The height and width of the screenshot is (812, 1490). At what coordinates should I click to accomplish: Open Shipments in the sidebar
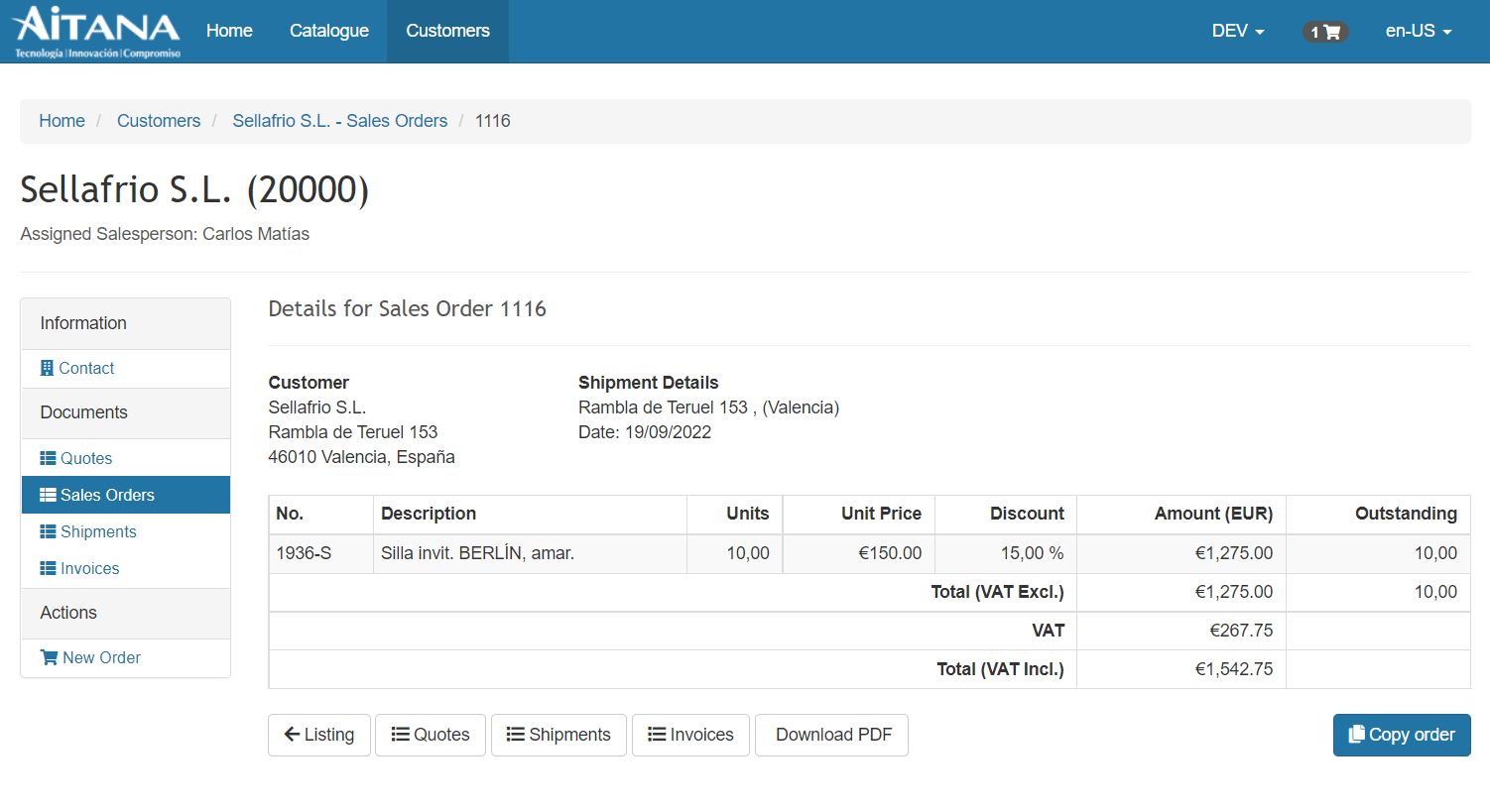[x=98, y=531]
